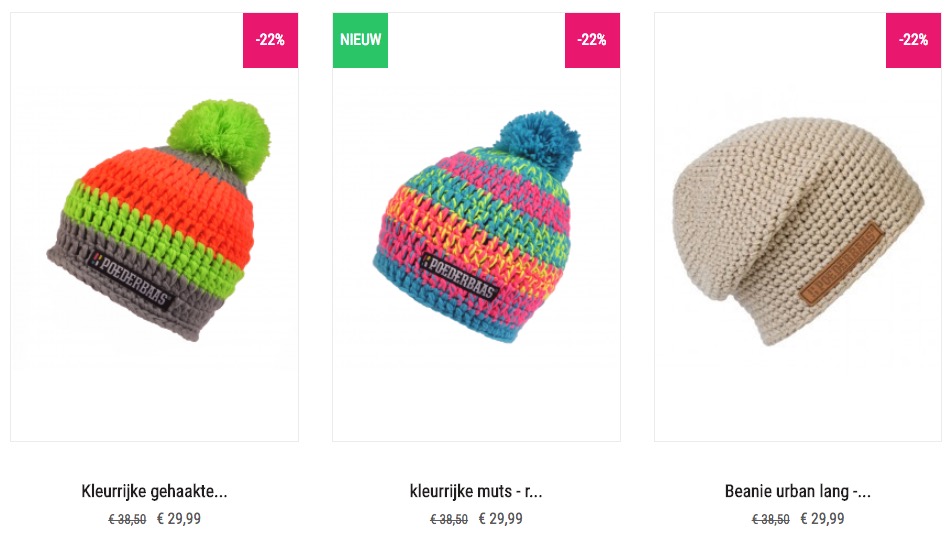Viewport: 951px width, 537px height.
Task: Click the -22% badge on the beige beanie
Action: point(913,40)
